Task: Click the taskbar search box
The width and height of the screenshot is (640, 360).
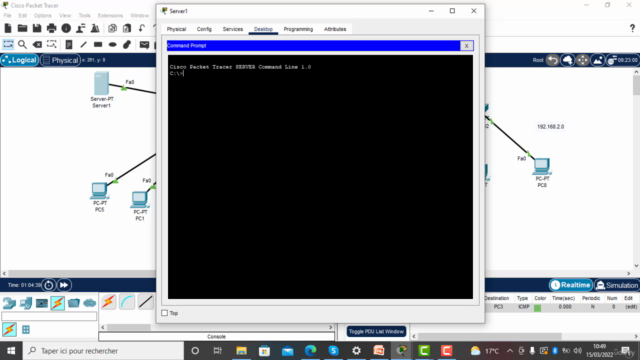Action: [x=104, y=351]
